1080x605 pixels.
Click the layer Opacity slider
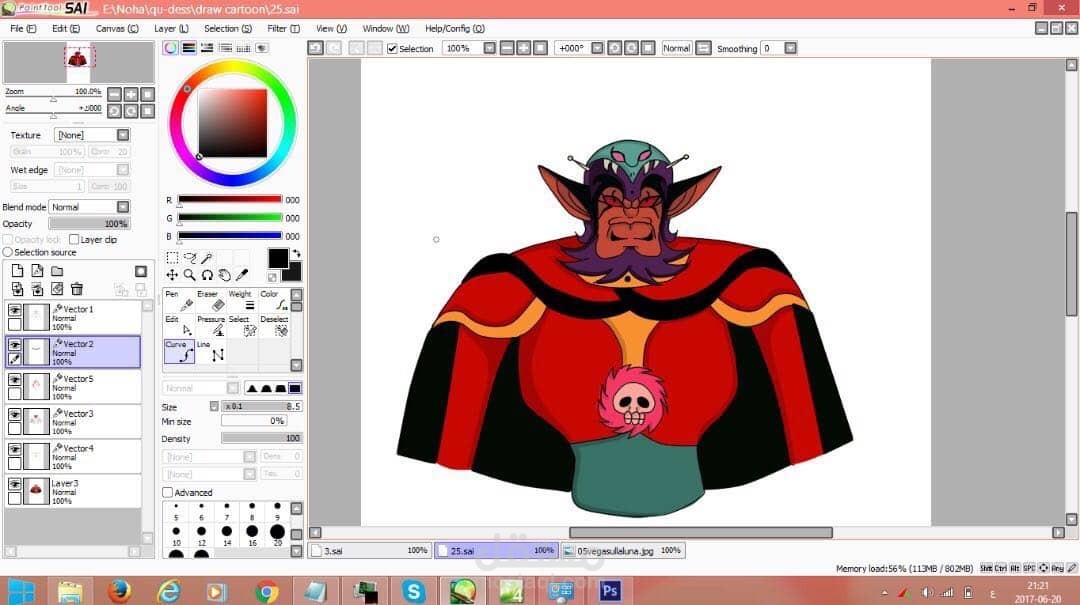(x=89, y=224)
